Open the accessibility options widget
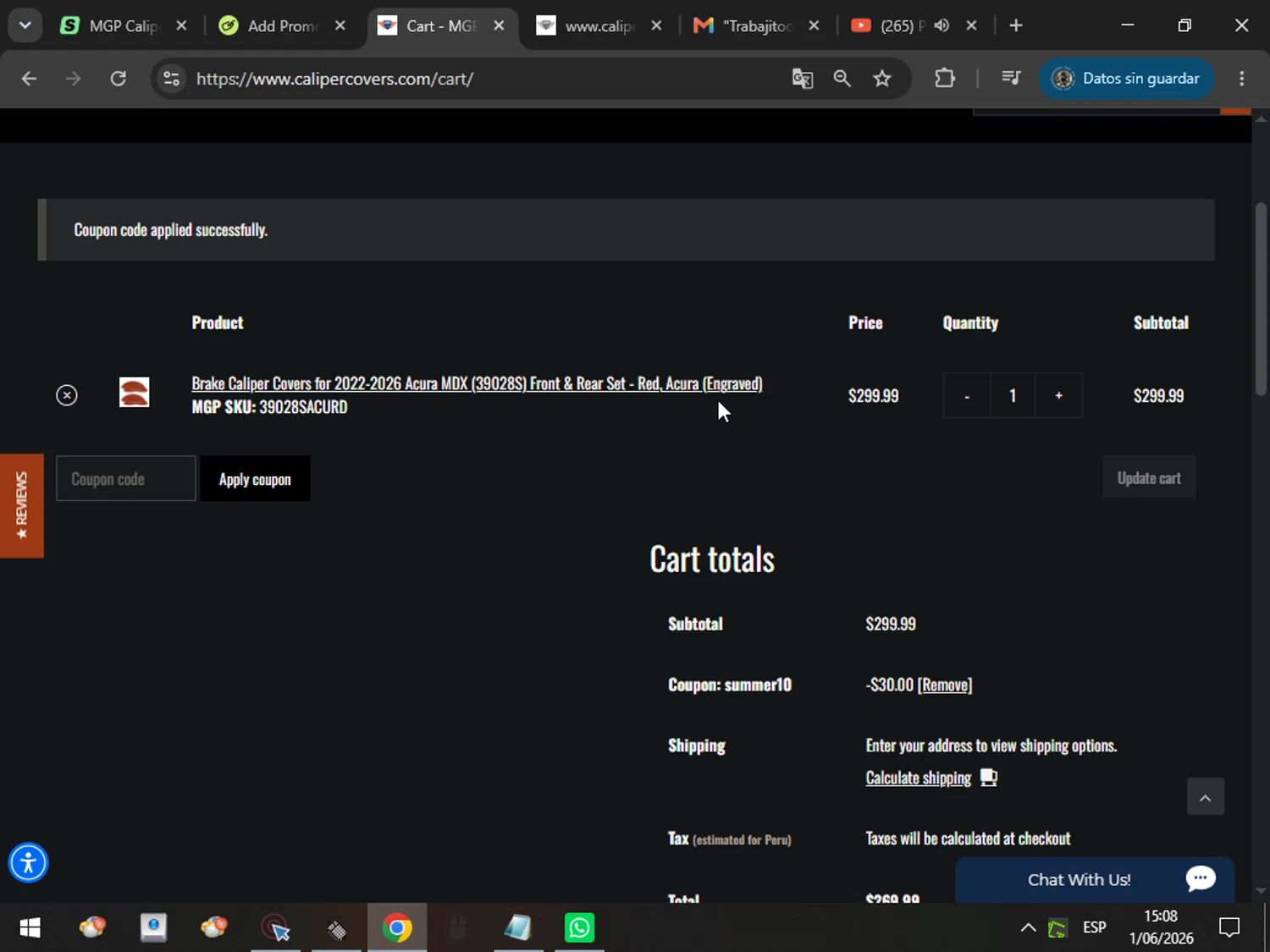Screen dimensions: 1270x952 [28, 863]
